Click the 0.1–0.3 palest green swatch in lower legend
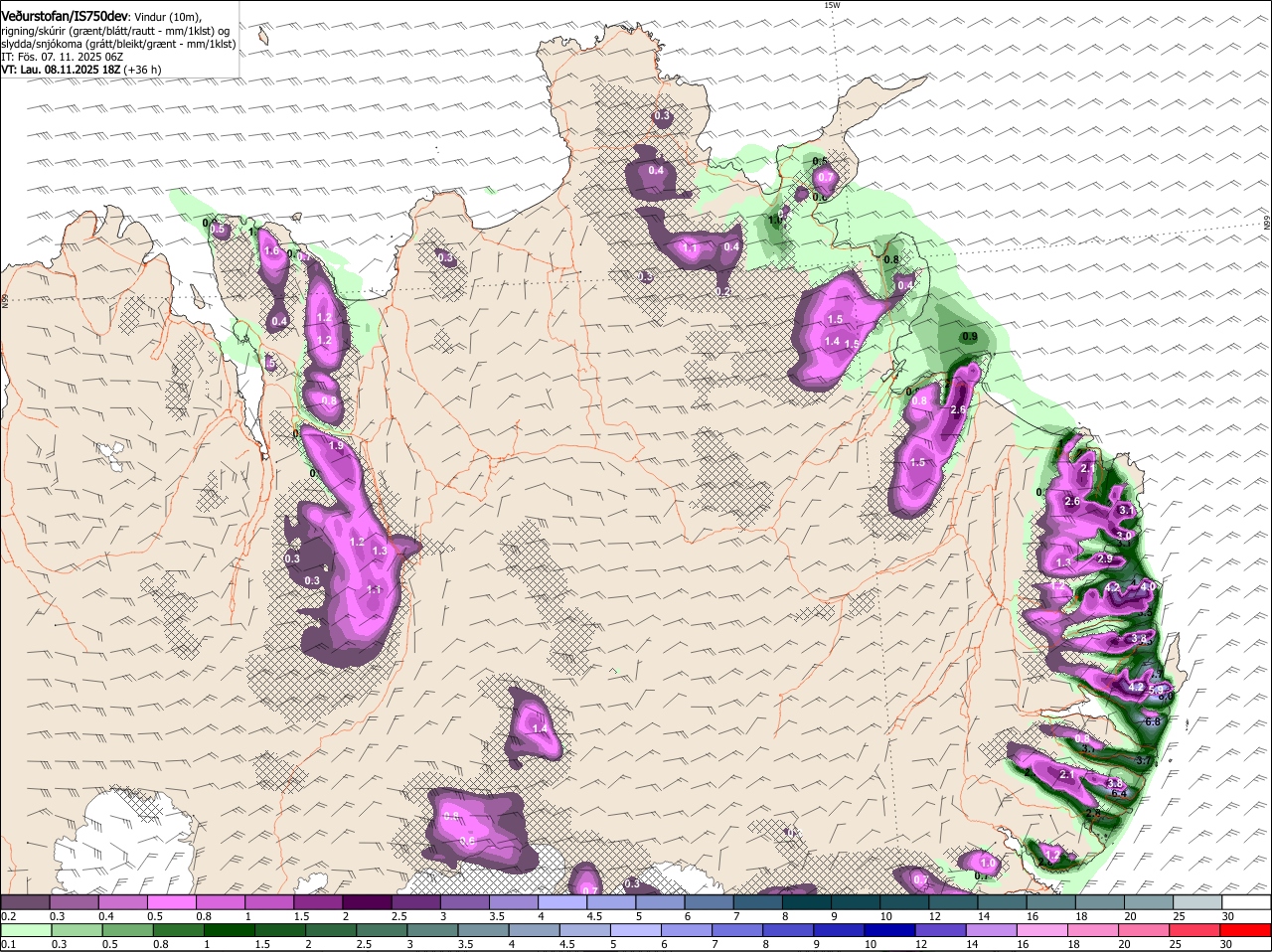Screen dimensions: 1272x952 point(25,929)
